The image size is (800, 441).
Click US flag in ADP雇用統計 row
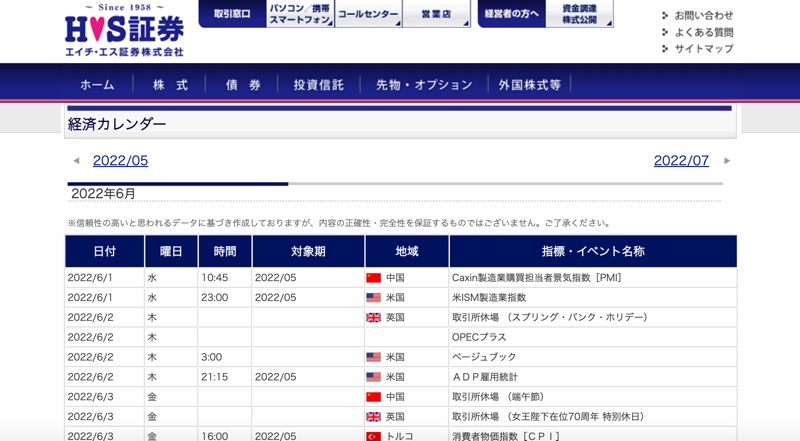tap(373, 377)
